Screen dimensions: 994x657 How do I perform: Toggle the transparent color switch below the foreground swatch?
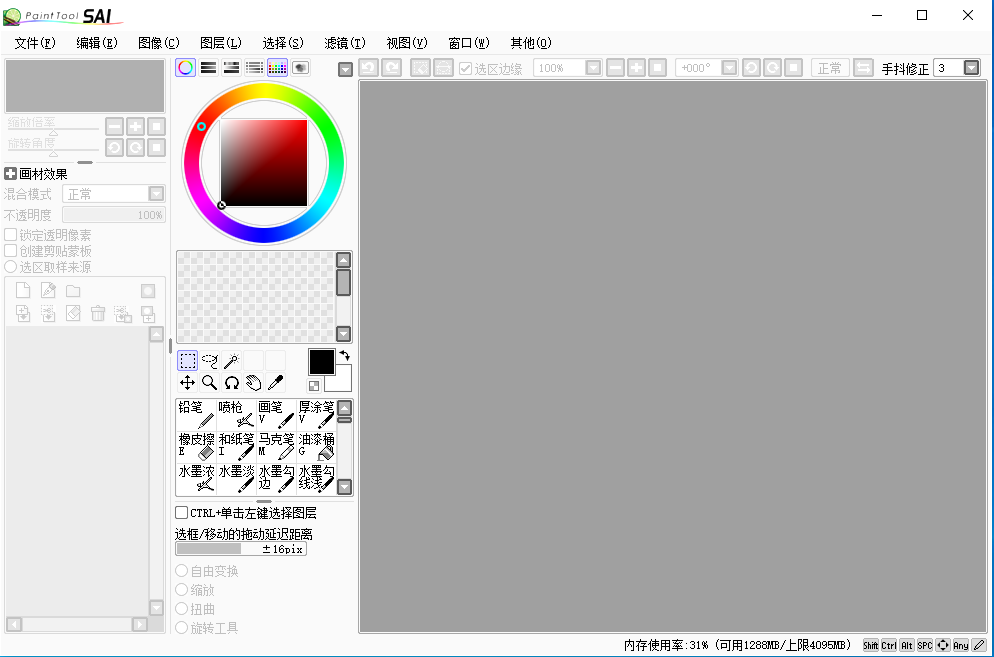pyautogui.click(x=314, y=386)
